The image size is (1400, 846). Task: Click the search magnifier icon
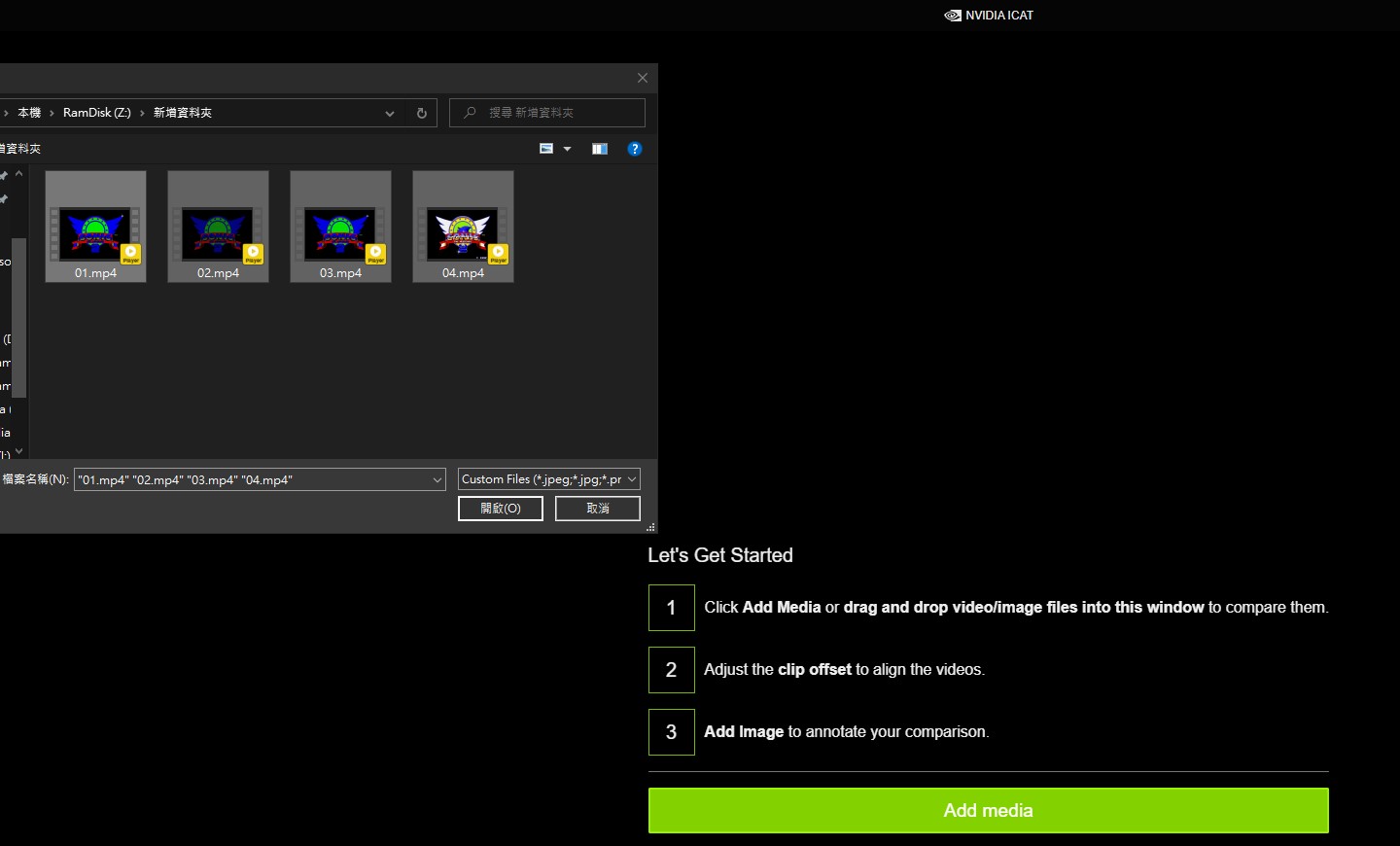click(470, 113)
